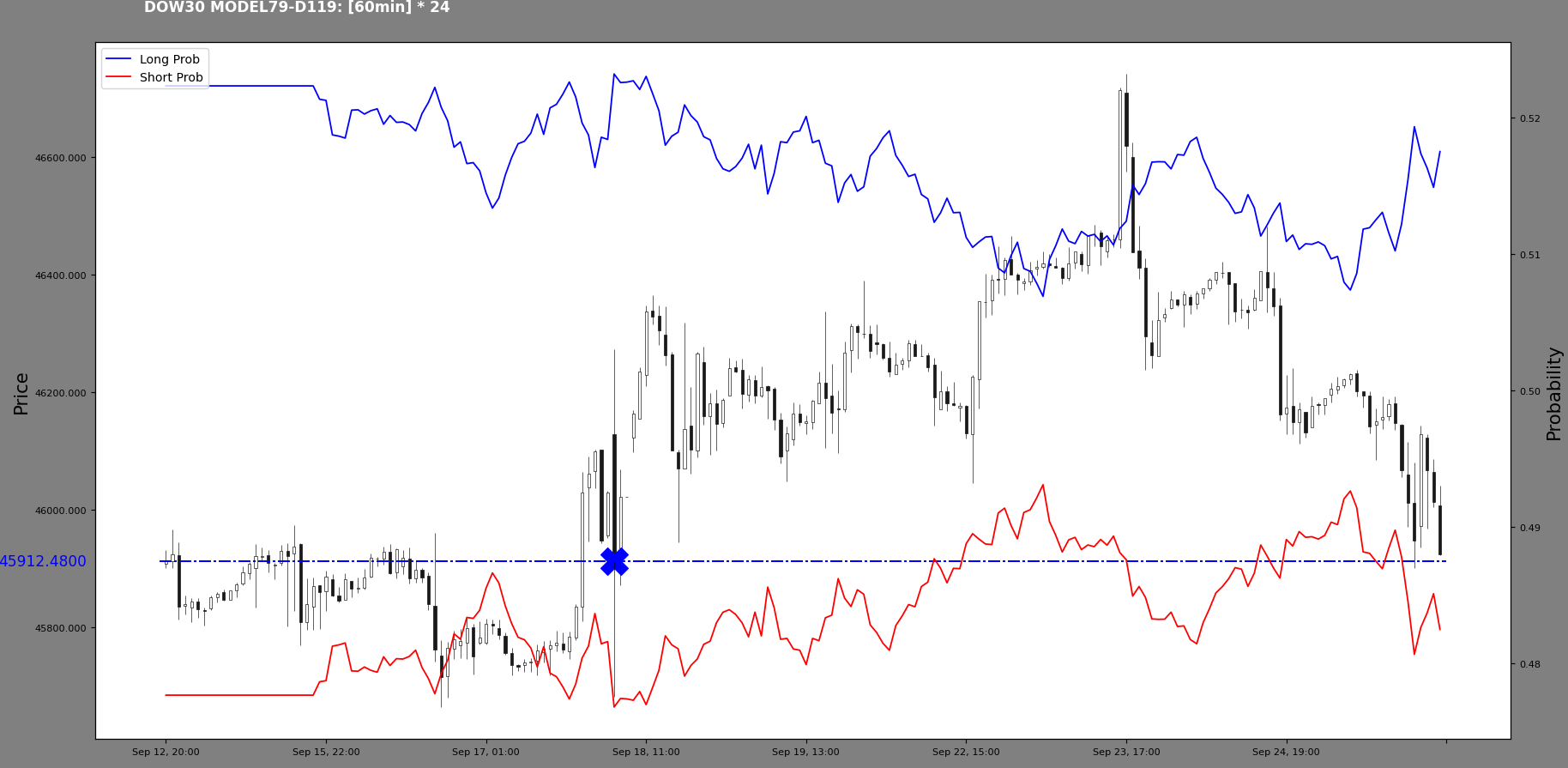The height and width of the screenshot is (768, 1568).
Task: Select the Sep 17, 01:00 time tick
Action: coord(485,753)
